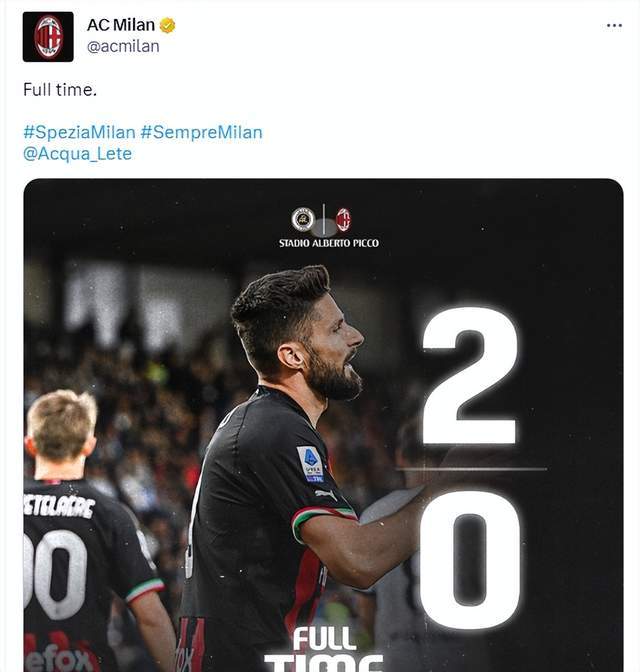
Task: Click the divider line between the scores
Action: click(472, 469)
